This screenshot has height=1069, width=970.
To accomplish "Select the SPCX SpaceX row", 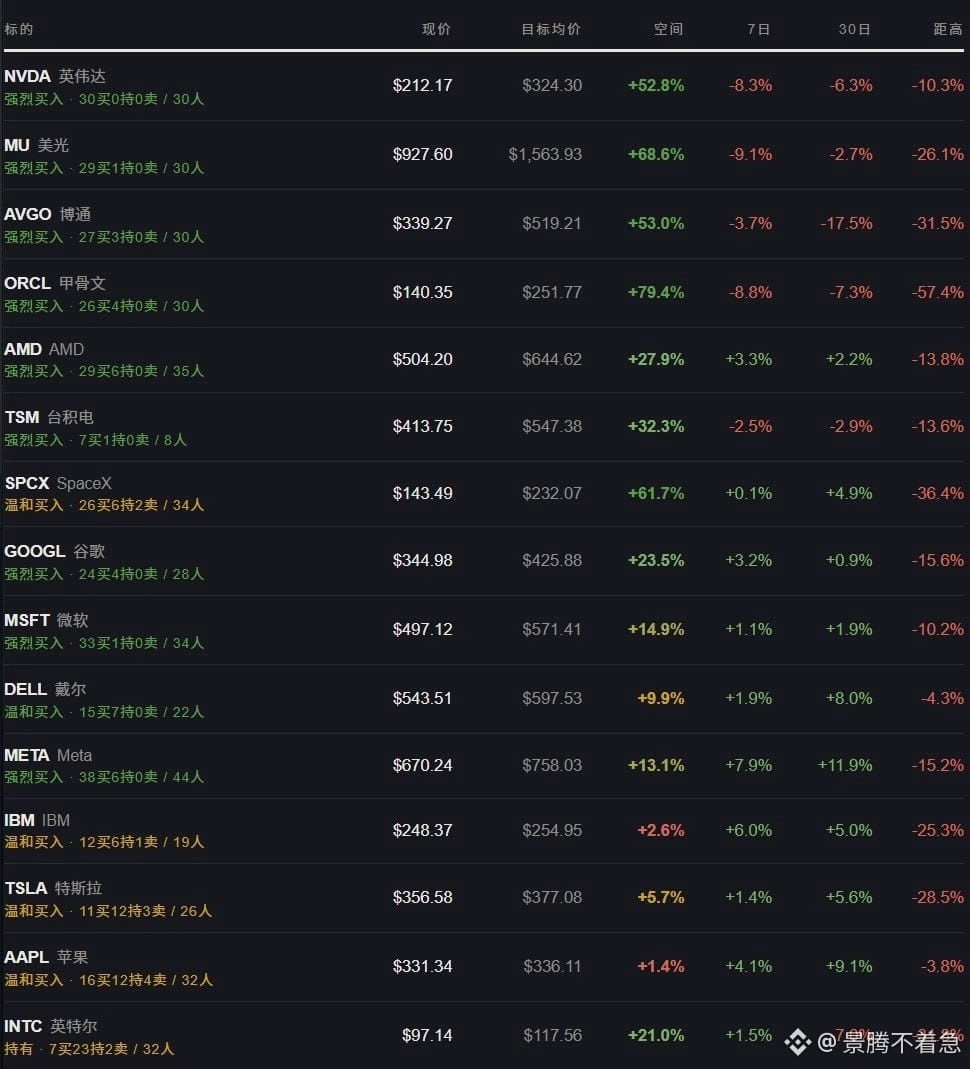I will [x=485, y=494].
